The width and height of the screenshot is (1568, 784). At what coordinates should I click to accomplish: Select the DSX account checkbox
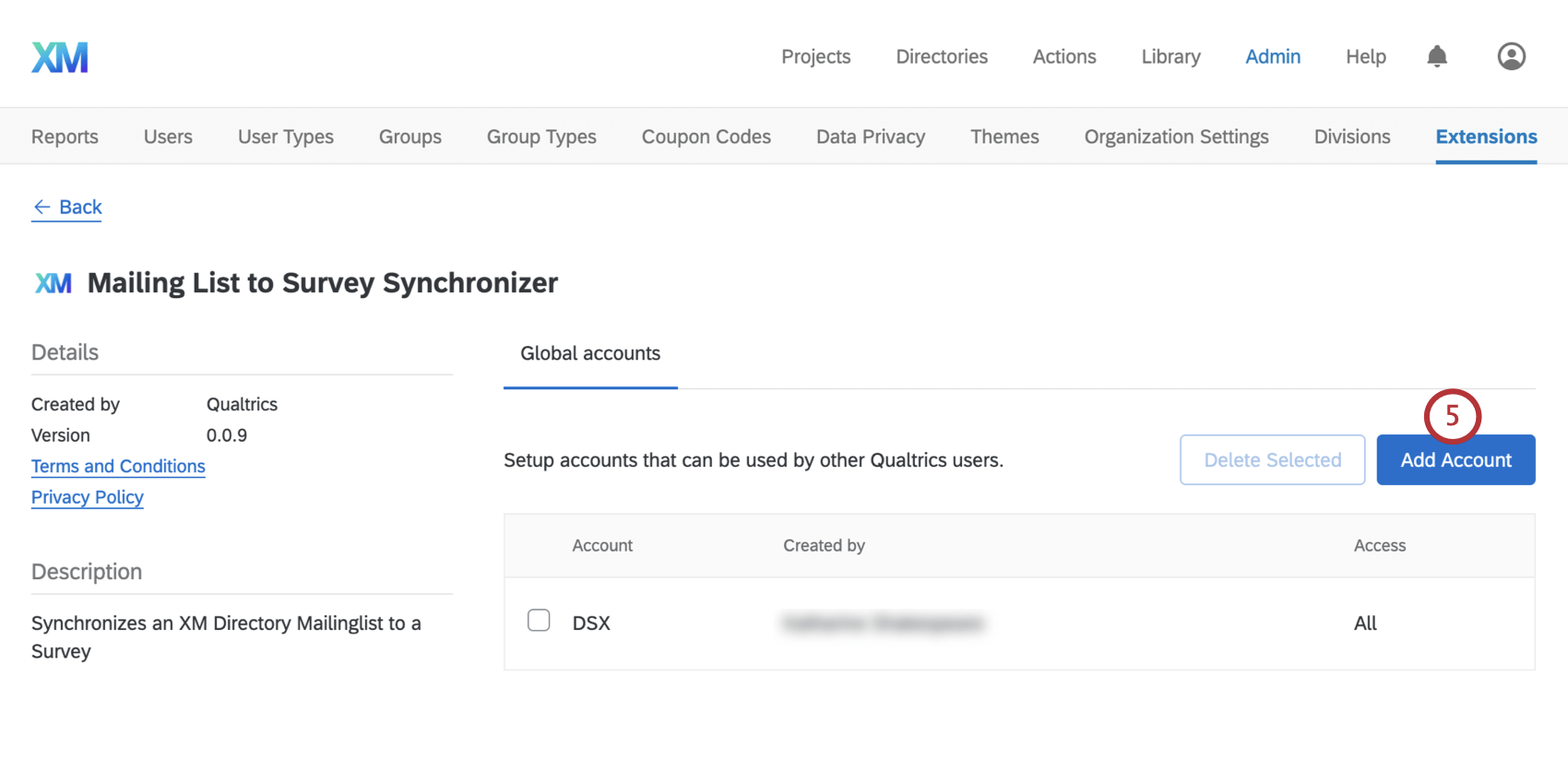coord(539,620)
